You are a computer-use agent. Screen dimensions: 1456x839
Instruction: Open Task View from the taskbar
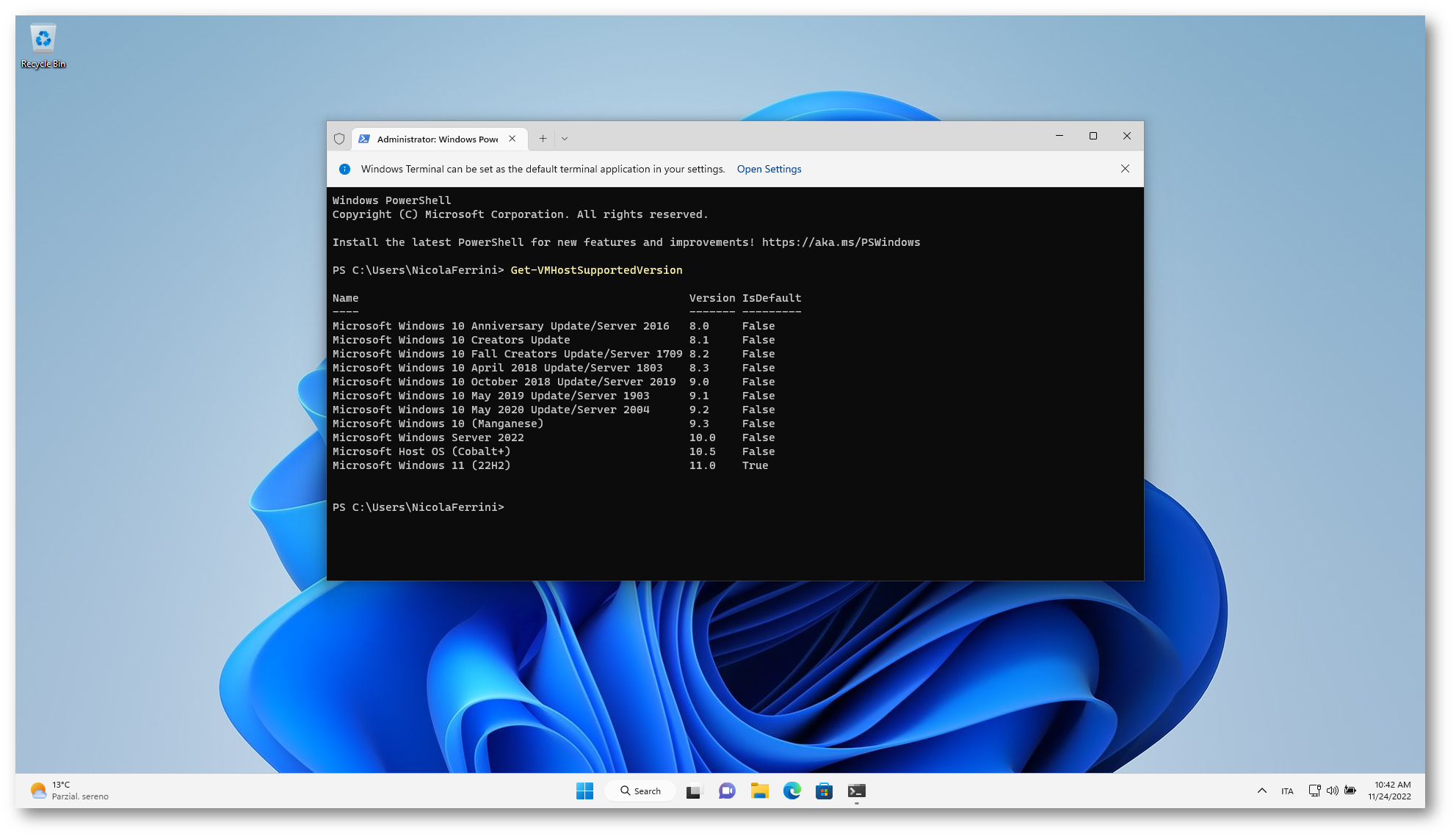pyautogui.click(x=695, y=791)
